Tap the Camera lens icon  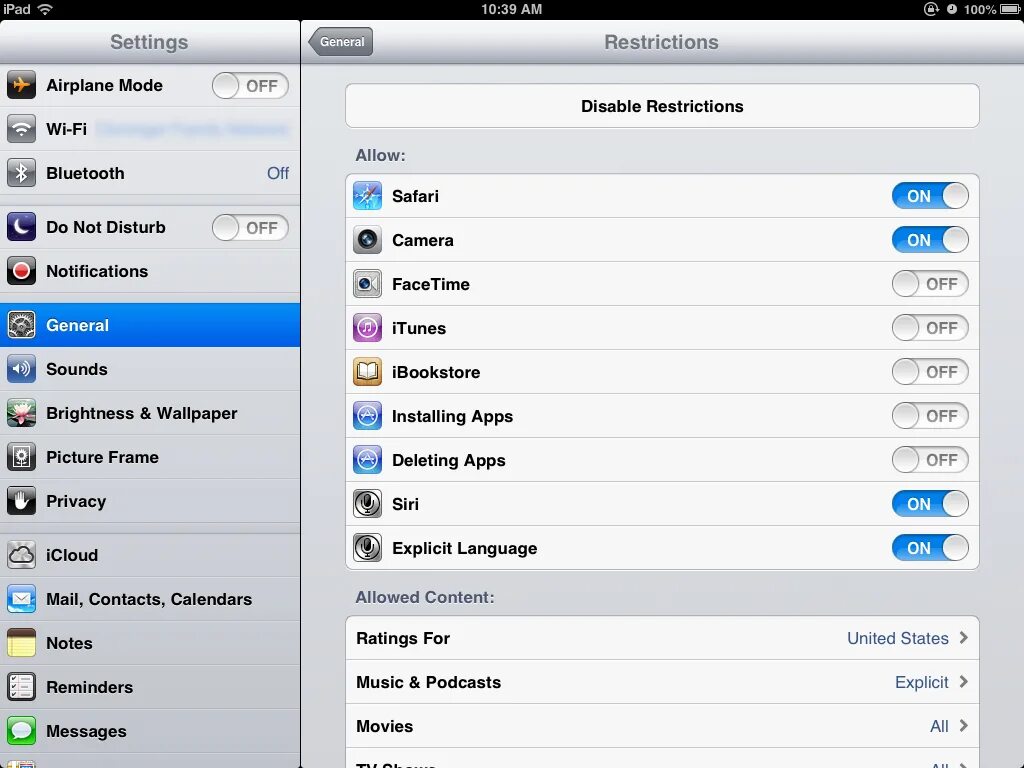pyautogui.click(x=368, y=240)
